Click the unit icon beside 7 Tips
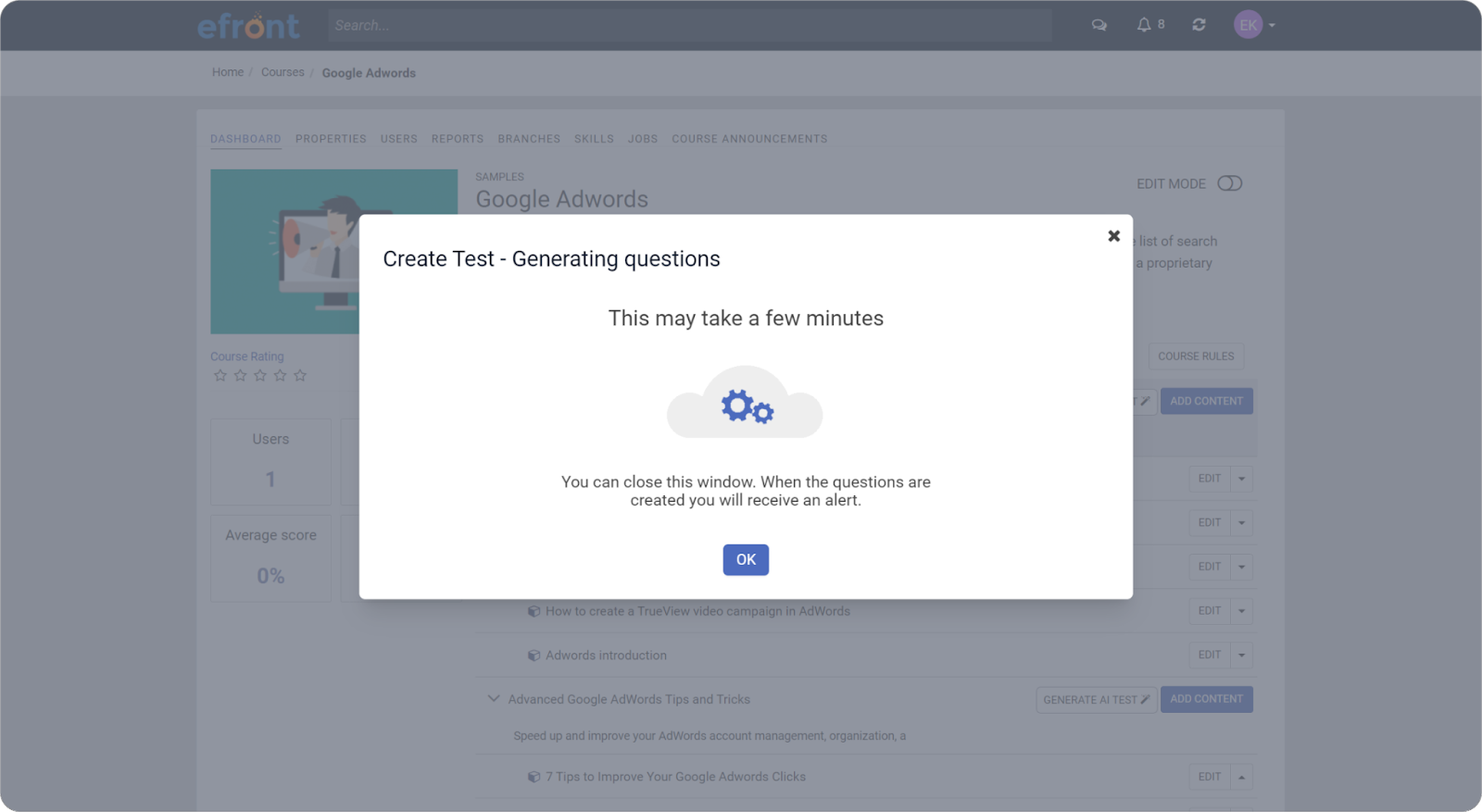The width and height of the screenshot is (1482, 812). click(534, 777)
